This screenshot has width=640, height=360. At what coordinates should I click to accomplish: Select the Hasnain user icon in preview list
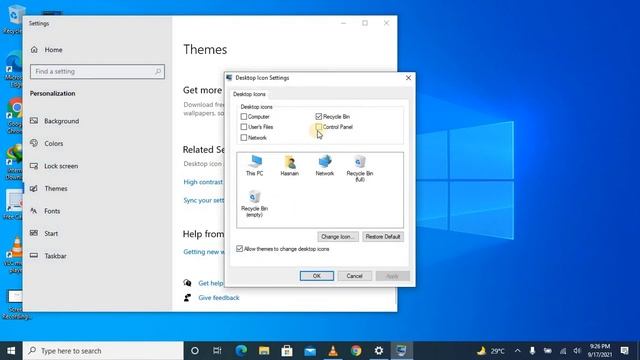click(x=289, y=165)
